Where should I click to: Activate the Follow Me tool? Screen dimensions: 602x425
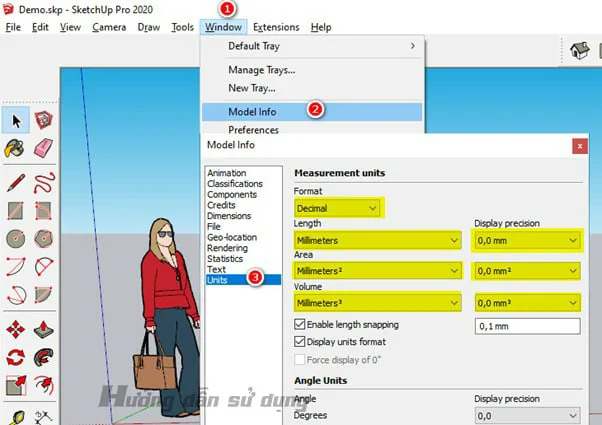coord(44,357)
